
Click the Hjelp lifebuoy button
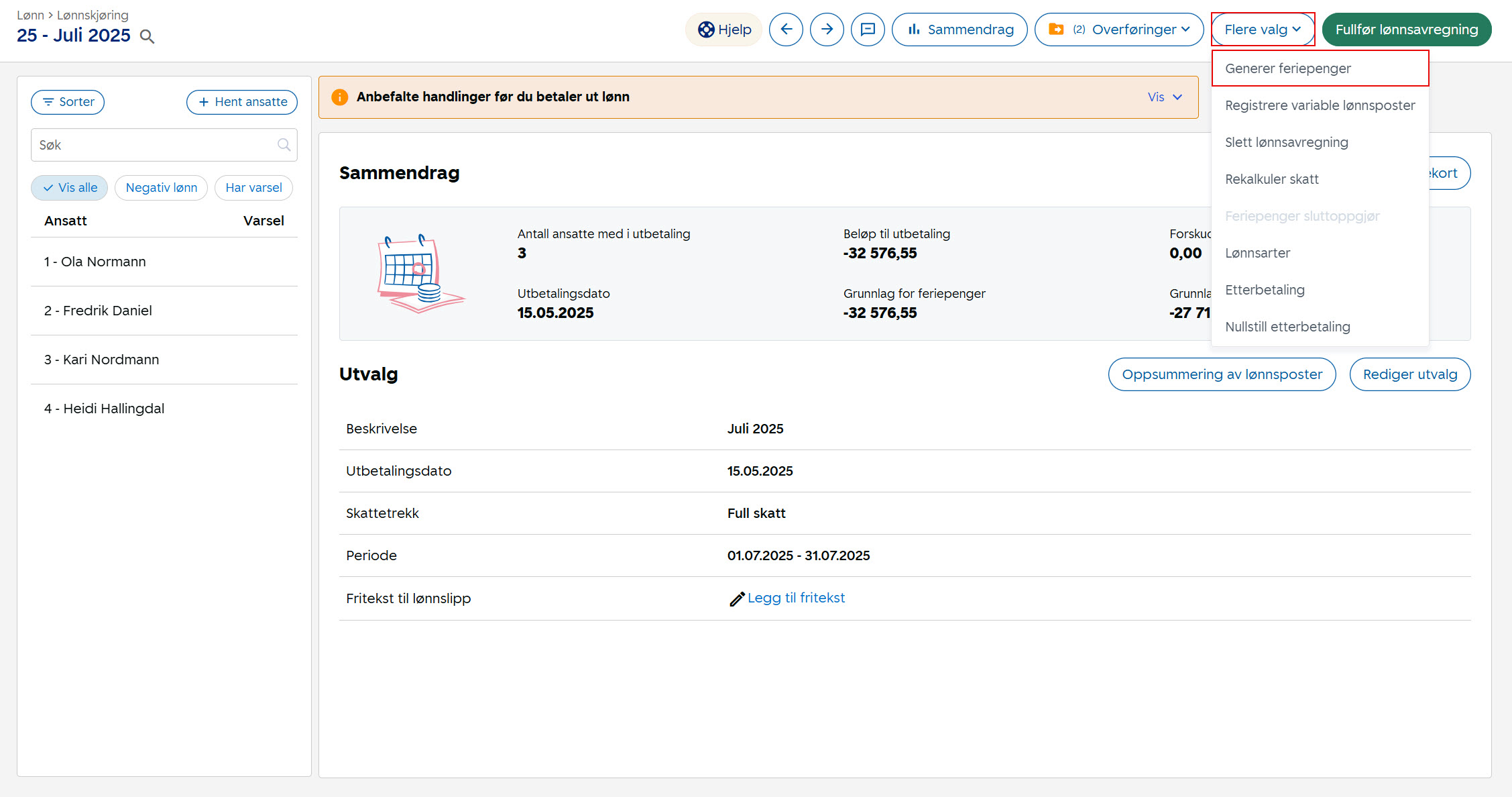click(x=724, y=30)
